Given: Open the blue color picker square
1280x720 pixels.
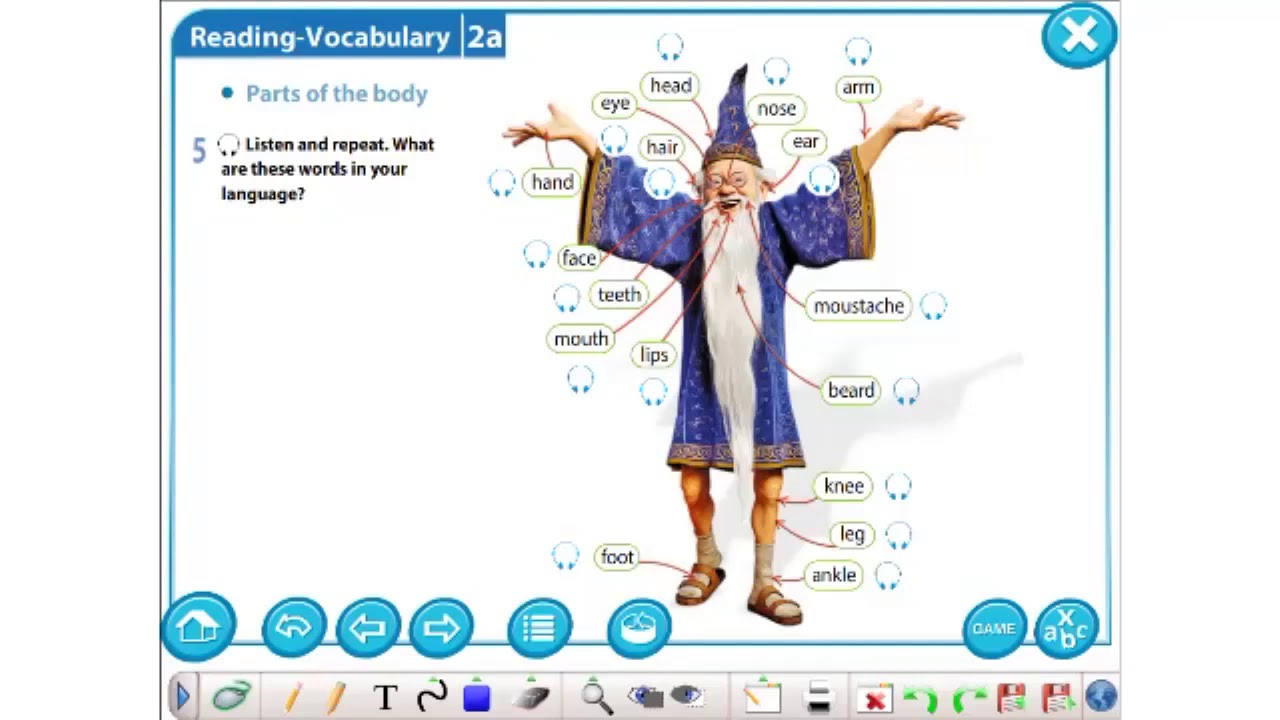Looking at the screenshot, I should [x=477, y=696].
